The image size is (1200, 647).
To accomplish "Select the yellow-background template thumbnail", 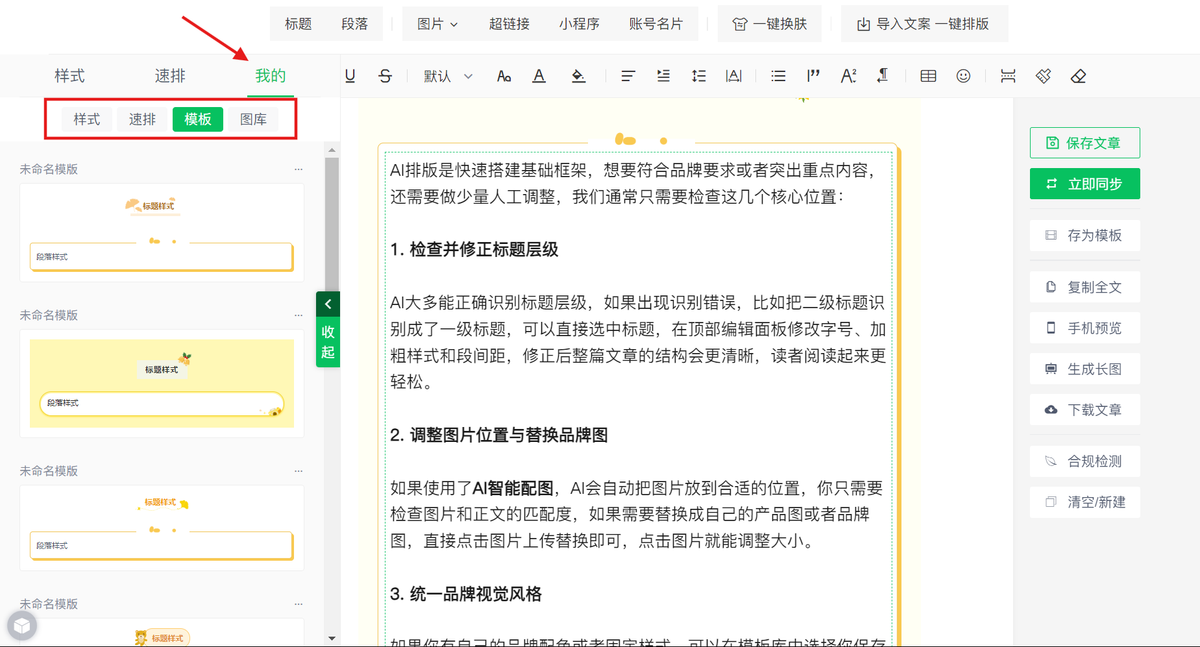I will pyautogui.click(x=162, y=383).
